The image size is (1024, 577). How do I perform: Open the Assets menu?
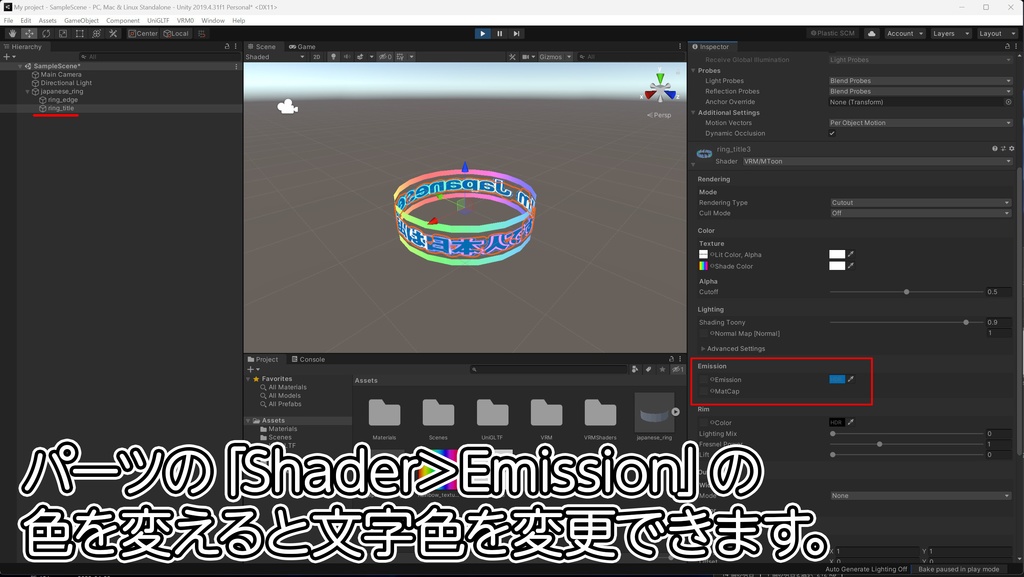pos(47,20)
